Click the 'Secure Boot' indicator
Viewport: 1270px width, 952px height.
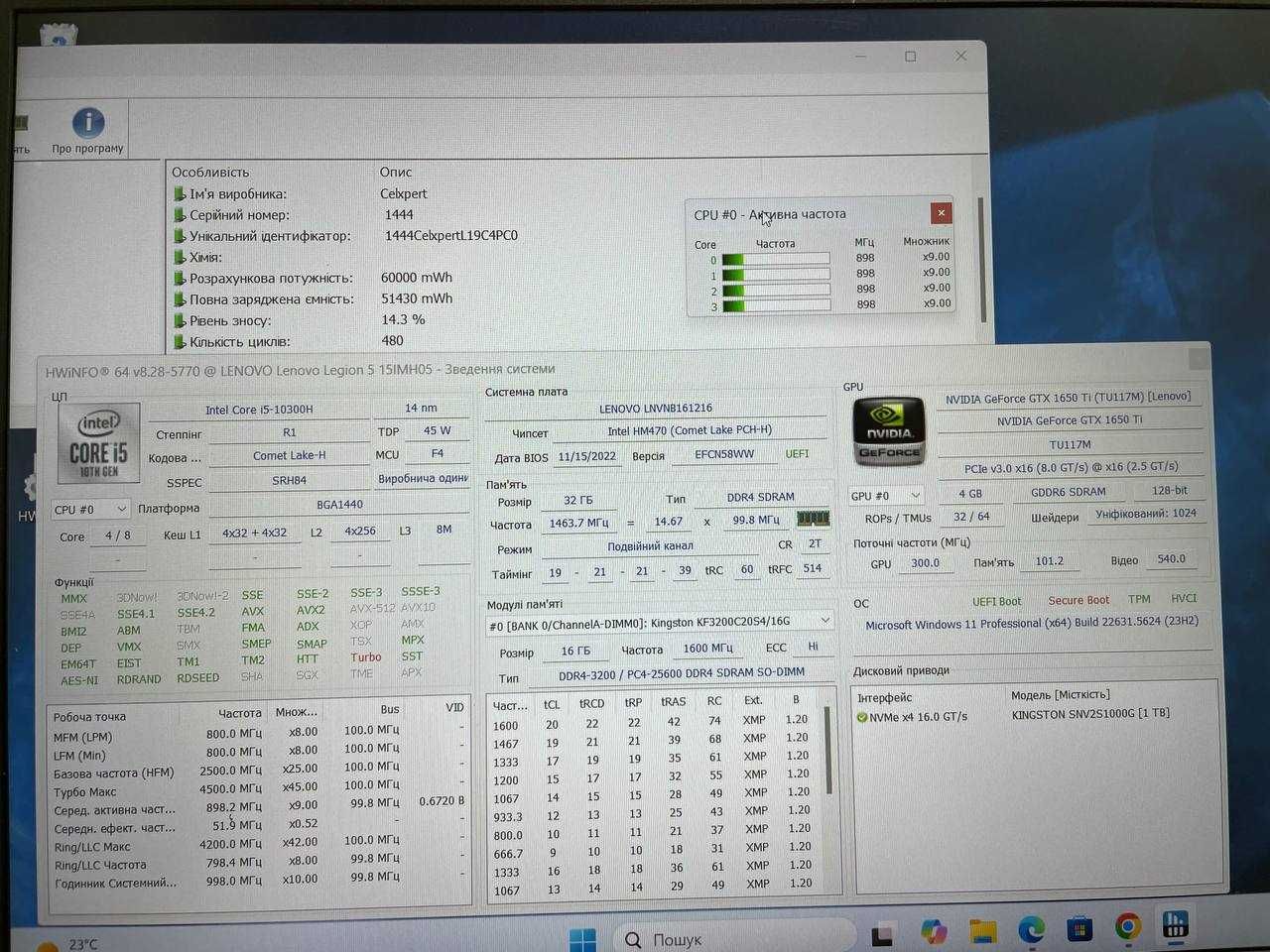click(1079, 600)
